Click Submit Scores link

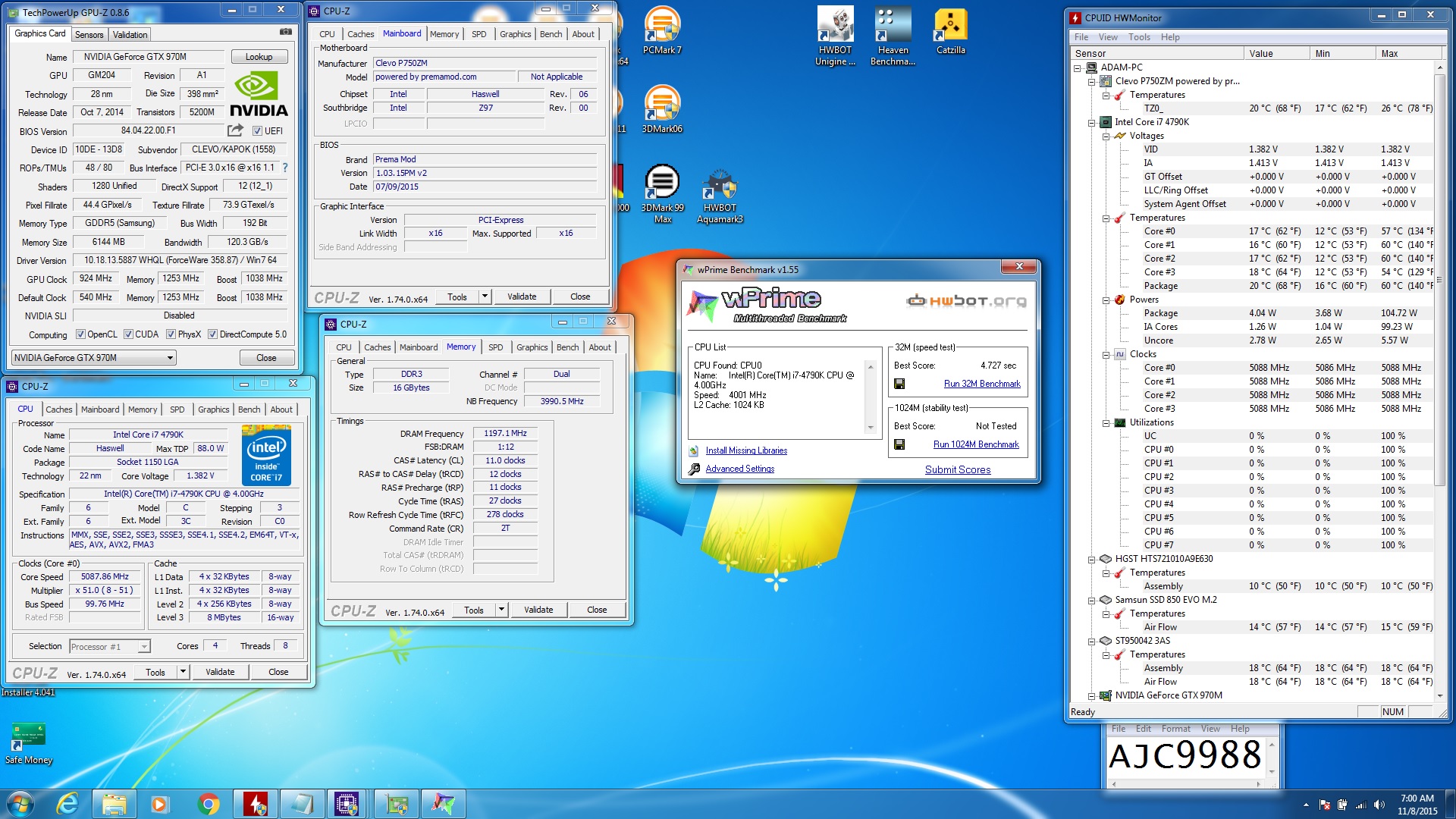pyautogui.click(x=958, y=469)
